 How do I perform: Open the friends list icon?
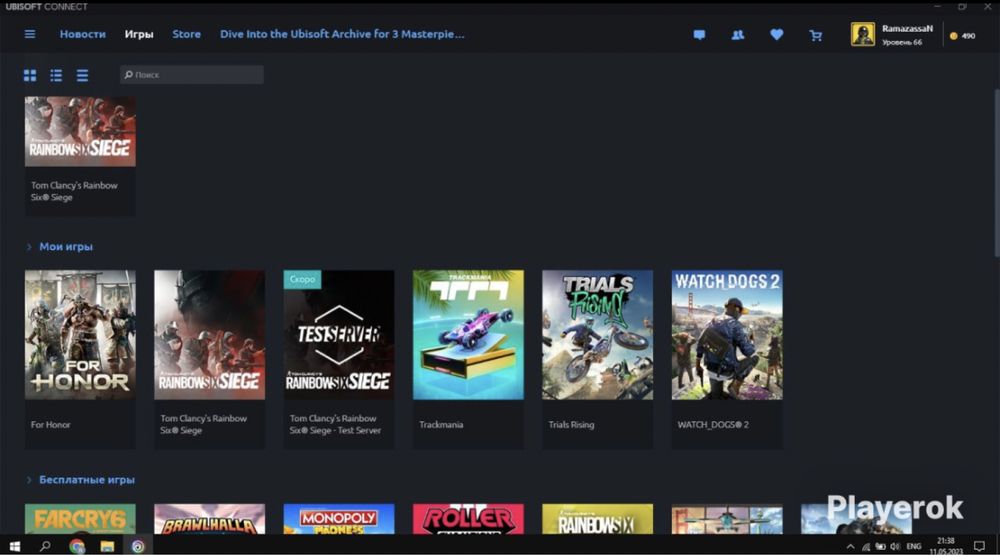(x=738, y=35)
